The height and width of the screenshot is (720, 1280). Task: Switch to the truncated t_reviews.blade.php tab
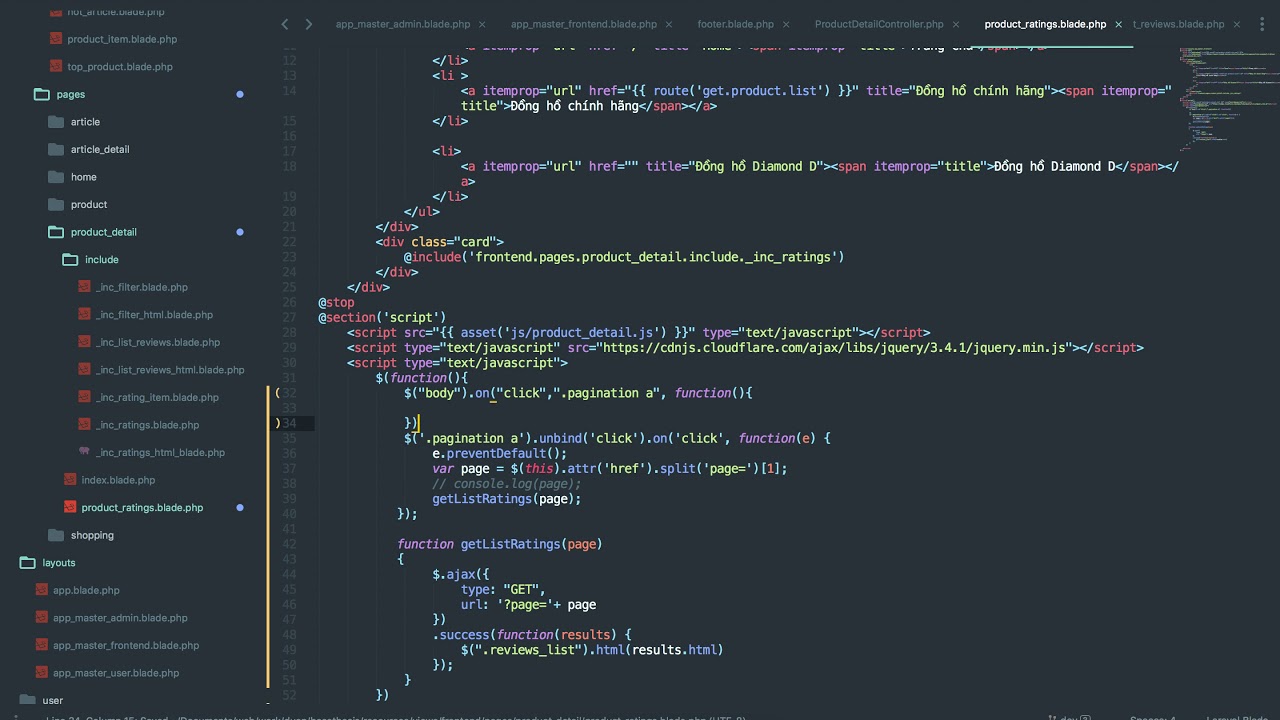pos(1178,24)
